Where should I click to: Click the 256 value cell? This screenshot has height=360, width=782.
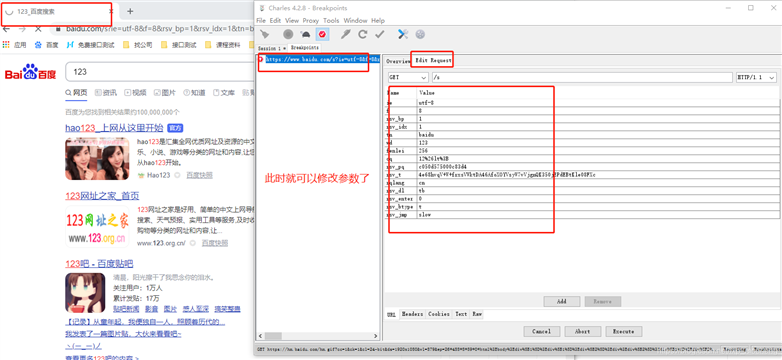point(598,150)
